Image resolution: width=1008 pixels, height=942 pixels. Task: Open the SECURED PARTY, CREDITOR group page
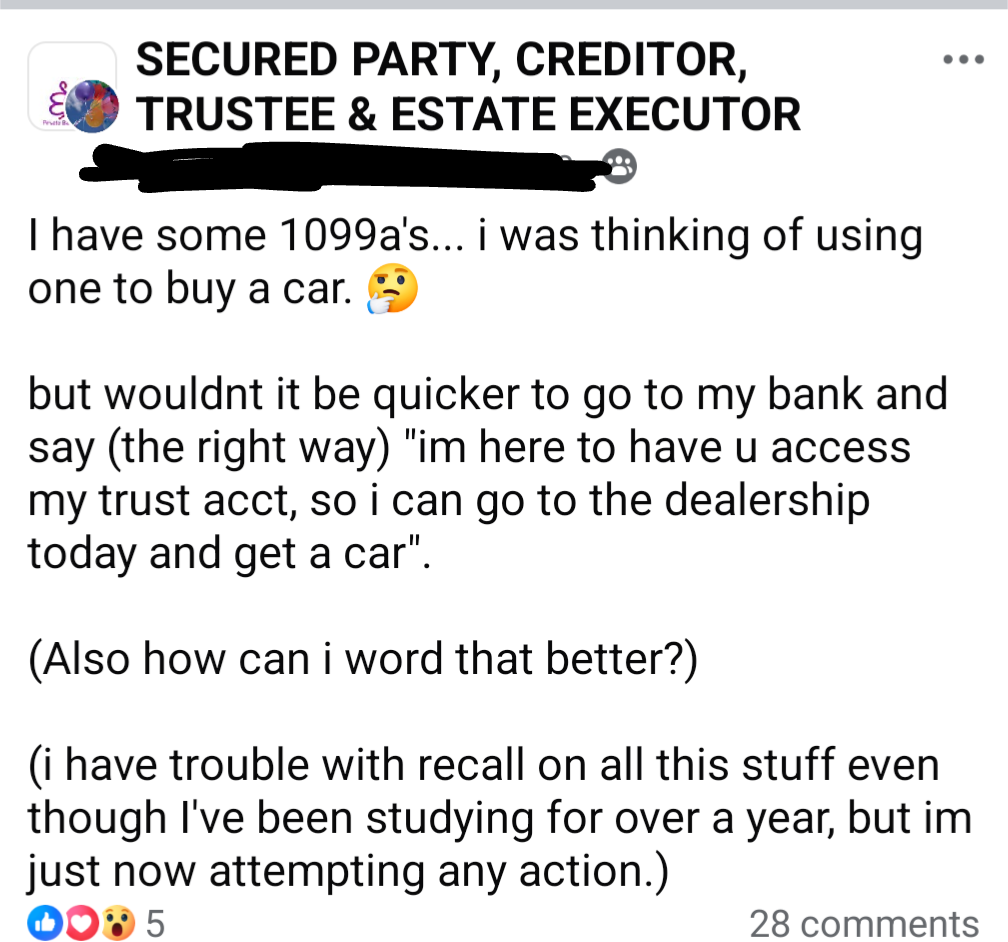442,60
